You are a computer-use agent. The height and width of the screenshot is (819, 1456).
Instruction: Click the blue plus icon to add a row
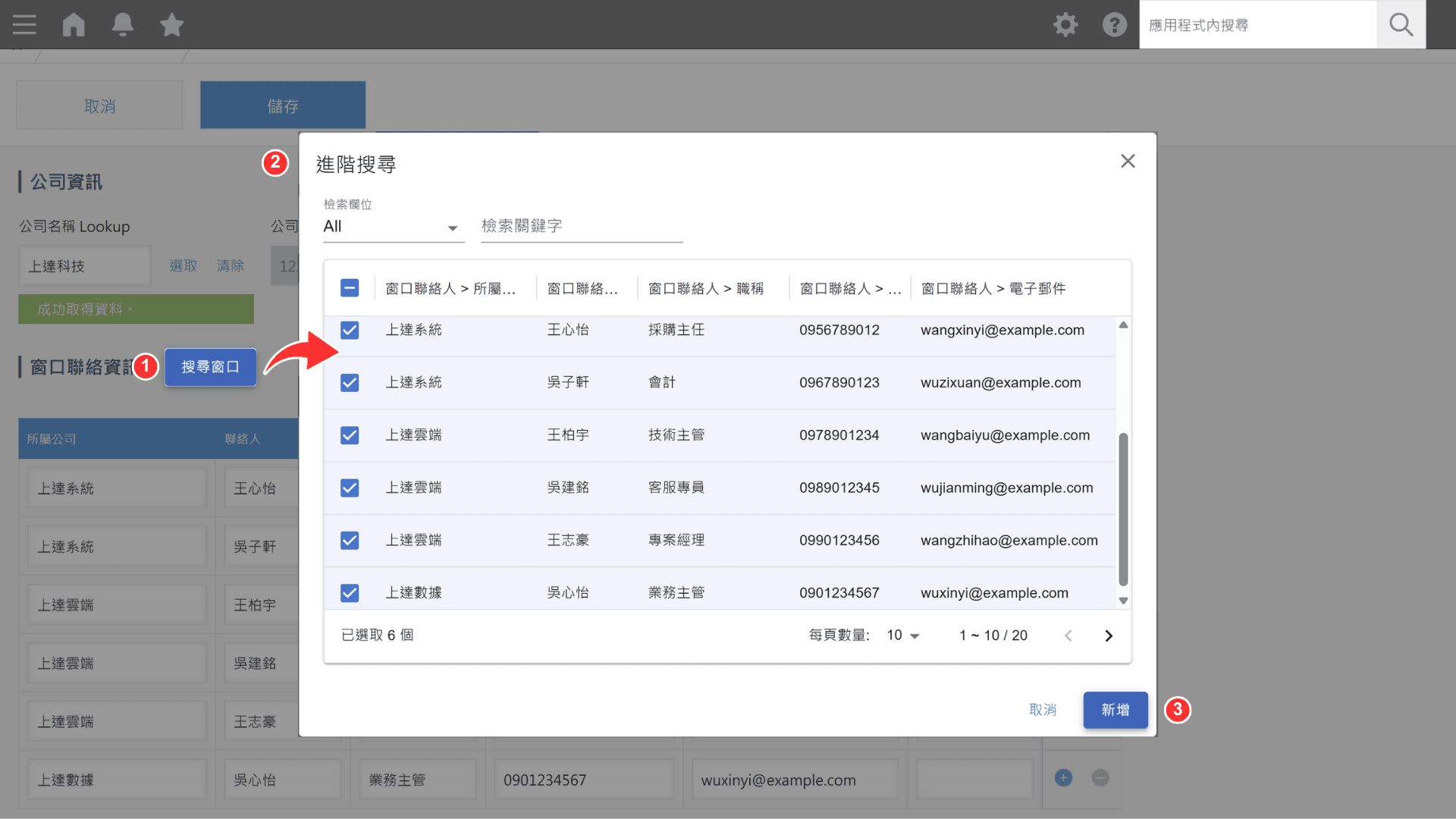1063,777
